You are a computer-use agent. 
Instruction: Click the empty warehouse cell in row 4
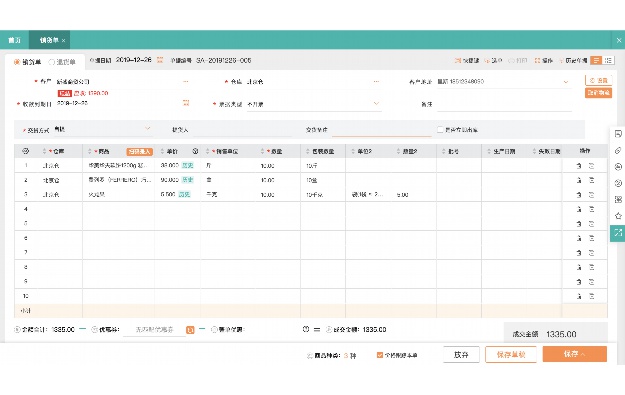pos(60,209)
